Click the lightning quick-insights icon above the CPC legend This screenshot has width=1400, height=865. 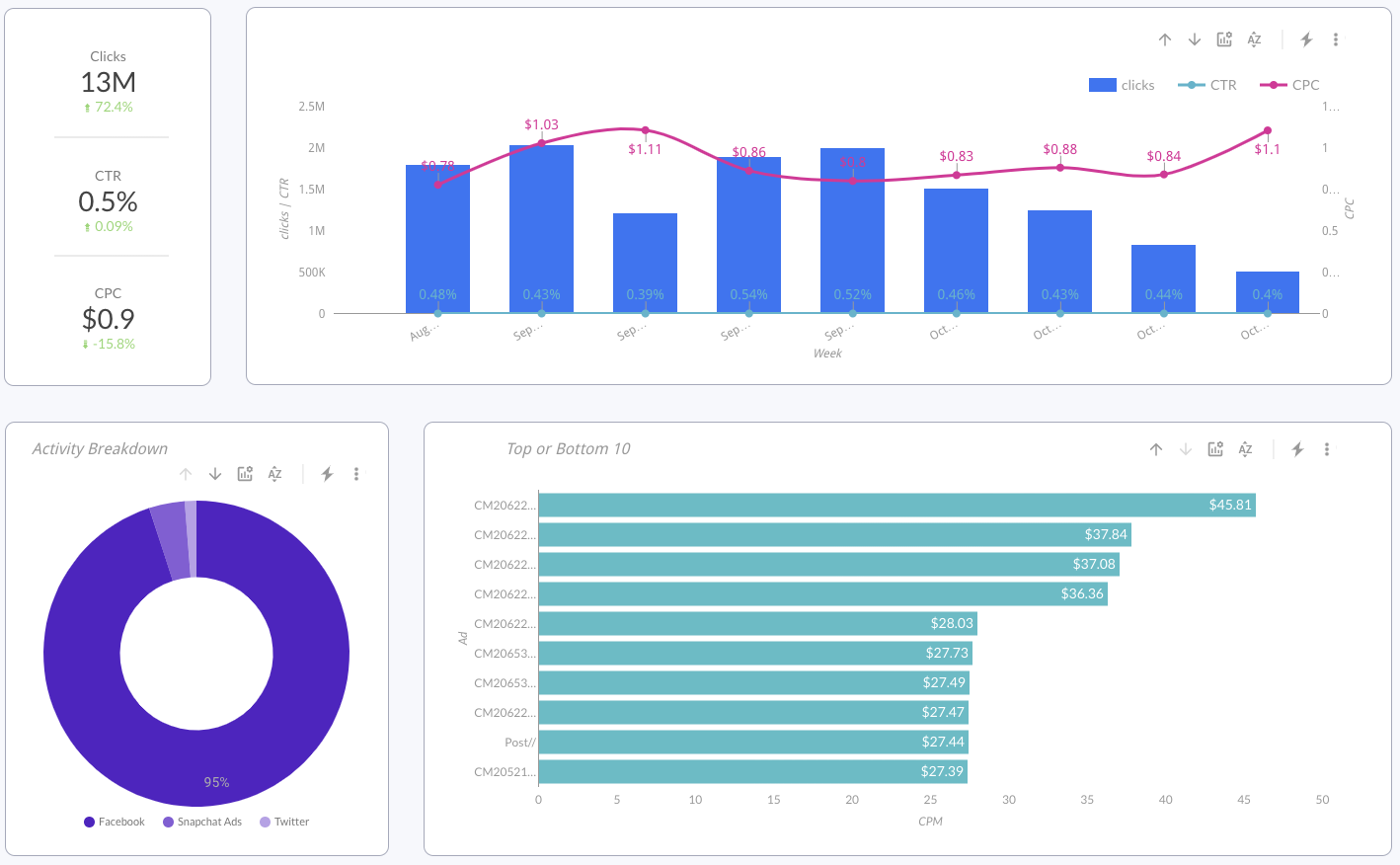[1305, 39]
